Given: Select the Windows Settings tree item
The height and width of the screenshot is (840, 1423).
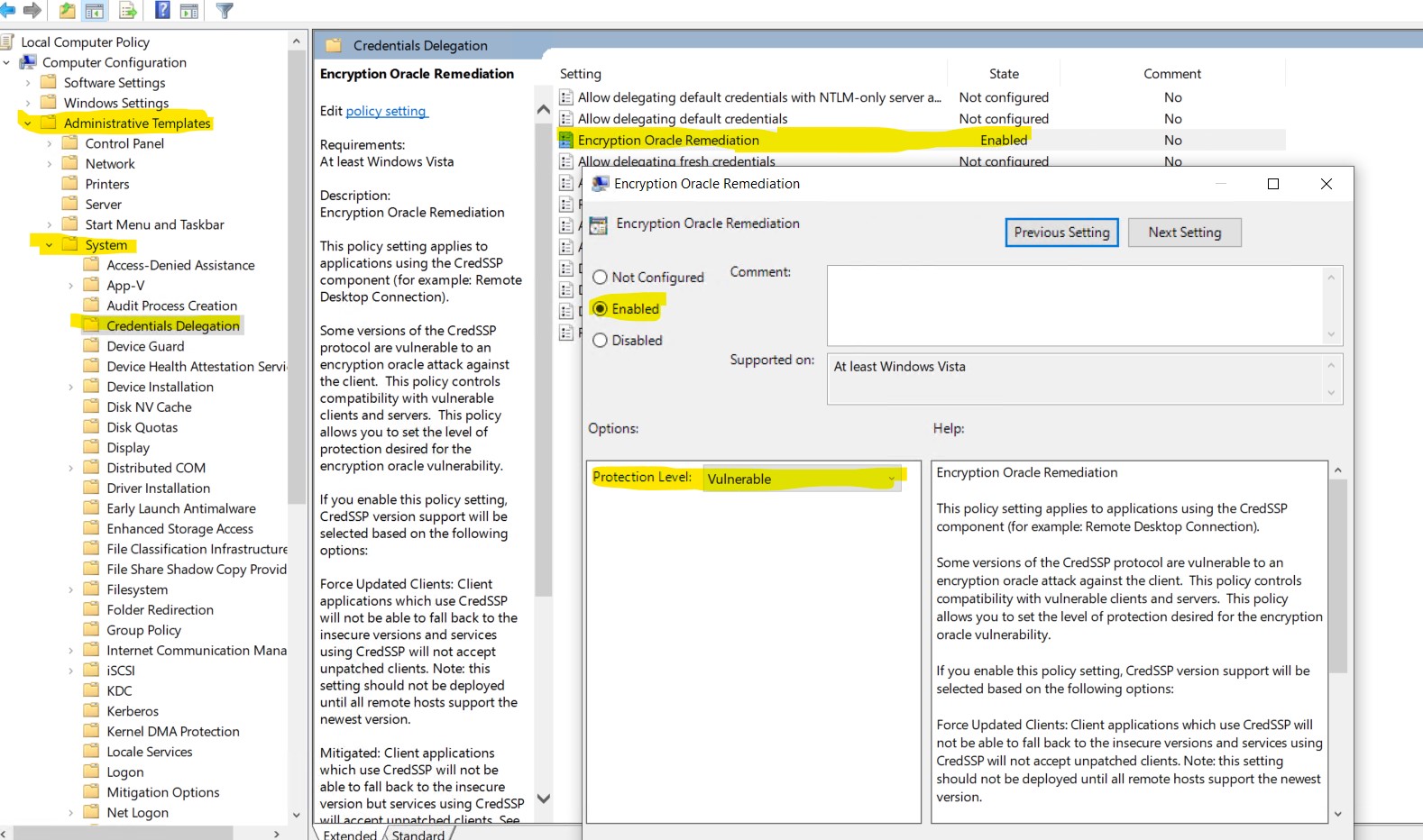Looking at the screenshot, I should (116, 103).
